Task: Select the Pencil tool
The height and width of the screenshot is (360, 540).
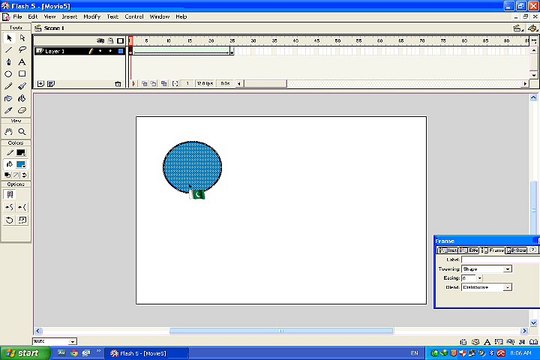Action: click(9, 86)
